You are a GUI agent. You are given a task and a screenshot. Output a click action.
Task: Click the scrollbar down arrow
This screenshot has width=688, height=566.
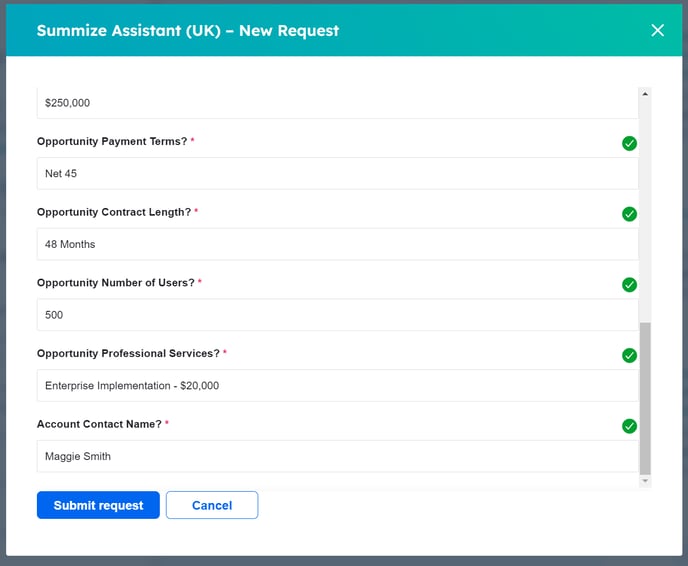[645, 481]
